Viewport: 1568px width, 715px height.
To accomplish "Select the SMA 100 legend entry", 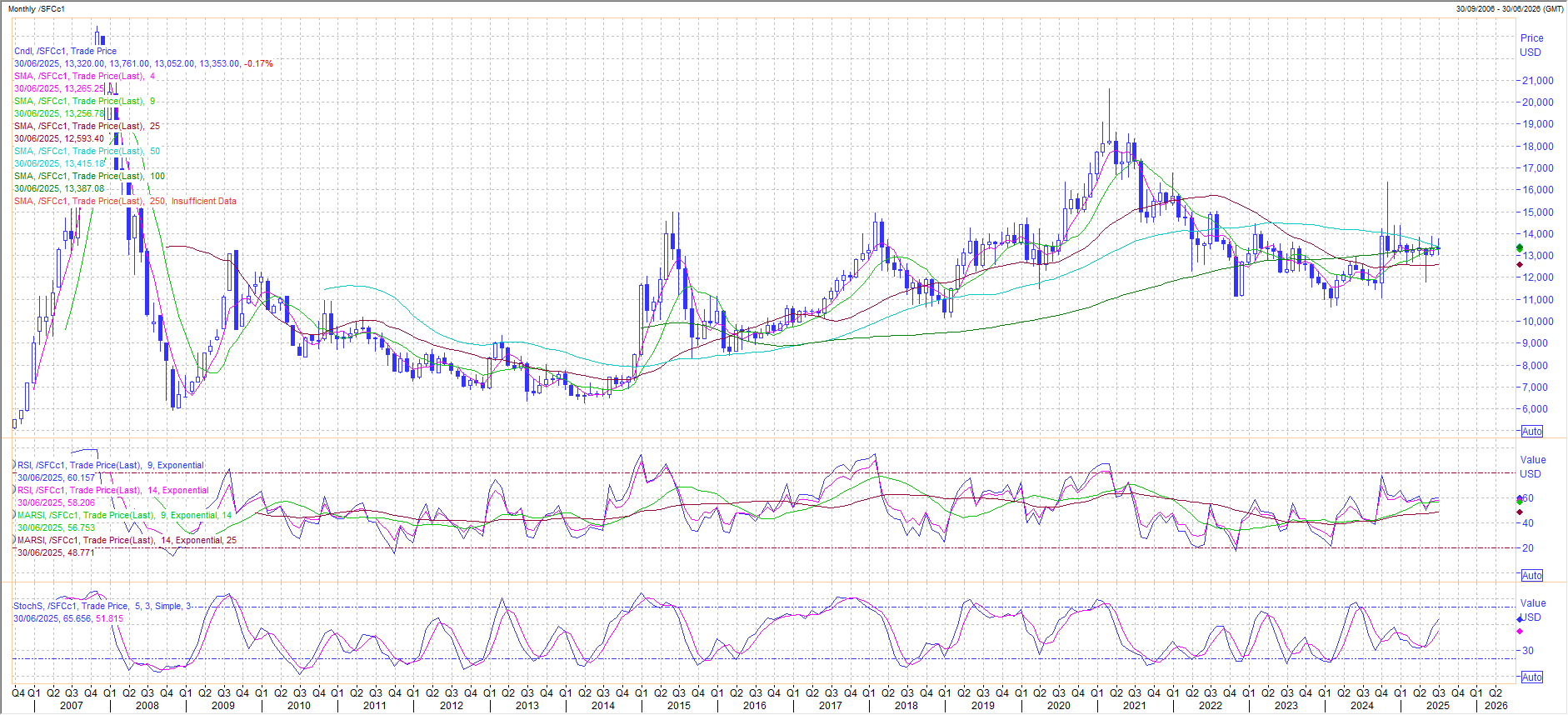I will click(x=89, y=176).
